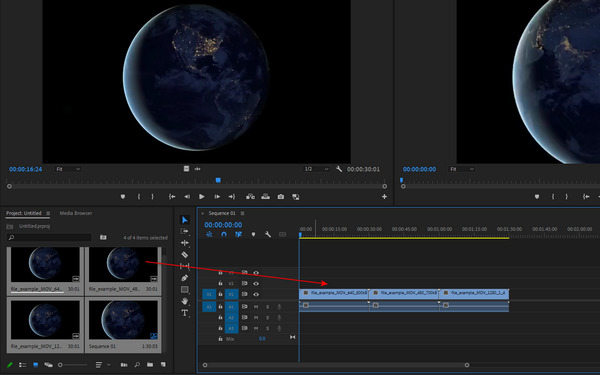Click Drag Video Only icon in Source monitor
The width and height of the screenshot is (600, 375).
pos(186,169)
